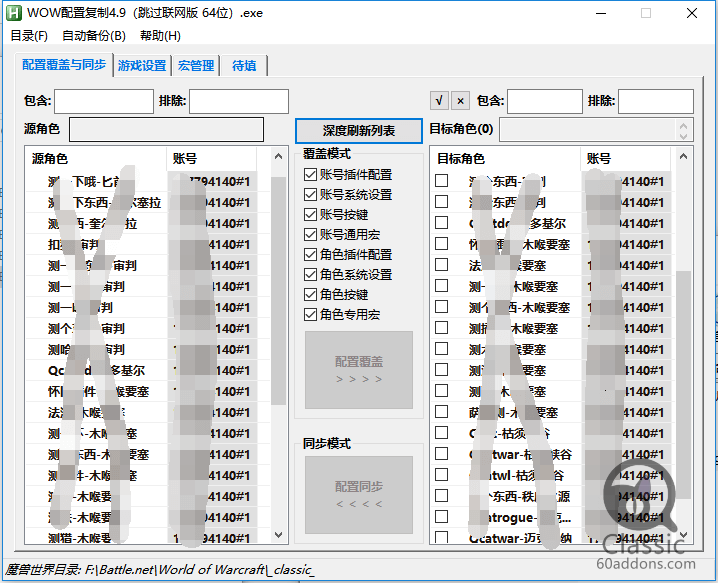Click source list scroll-down arrow
This screenshot has width=718, height=583.
(x=278, y=534)
